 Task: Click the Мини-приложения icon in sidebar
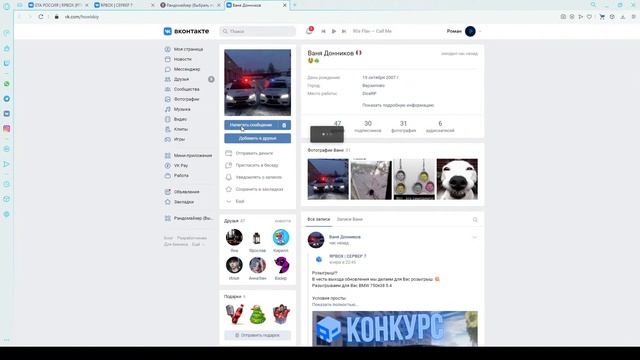point(167,156)
